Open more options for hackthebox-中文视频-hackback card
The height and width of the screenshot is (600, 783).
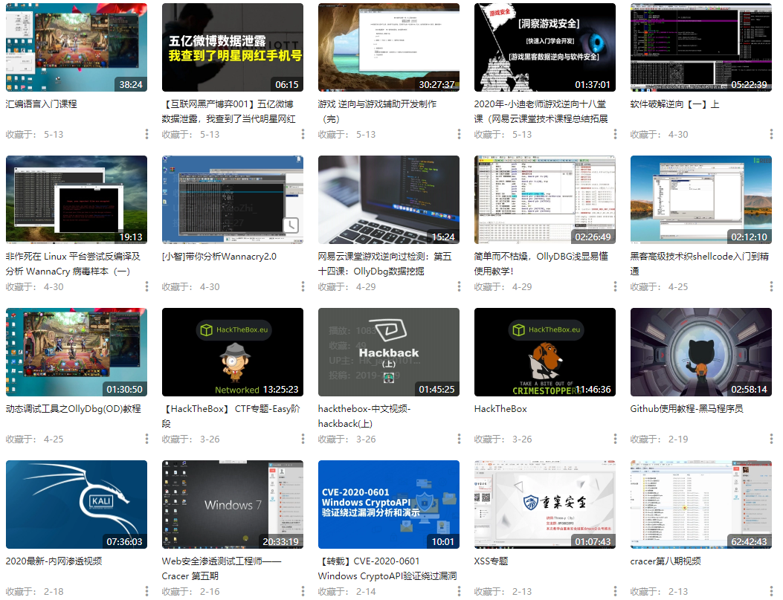pos(459,439)
